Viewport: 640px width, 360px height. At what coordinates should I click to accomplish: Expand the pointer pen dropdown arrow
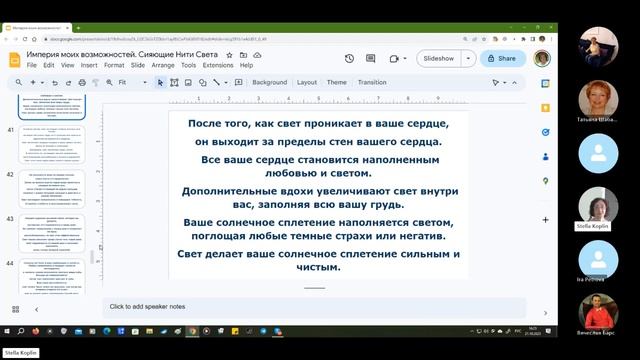pos(505,82)
